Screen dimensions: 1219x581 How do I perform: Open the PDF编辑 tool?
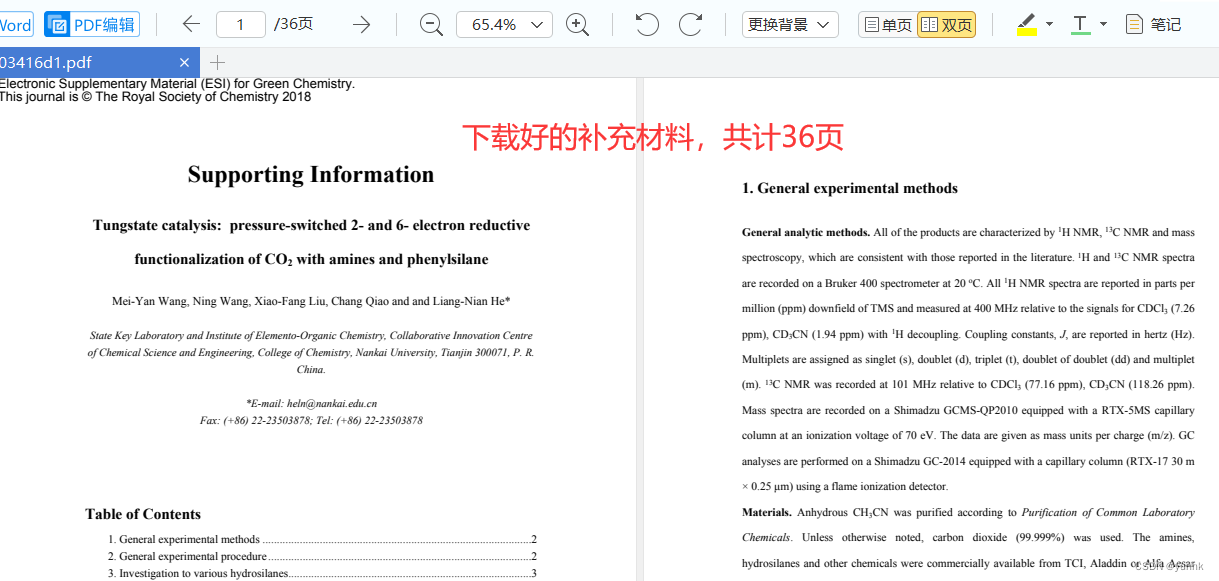click(x=91, y=24)
